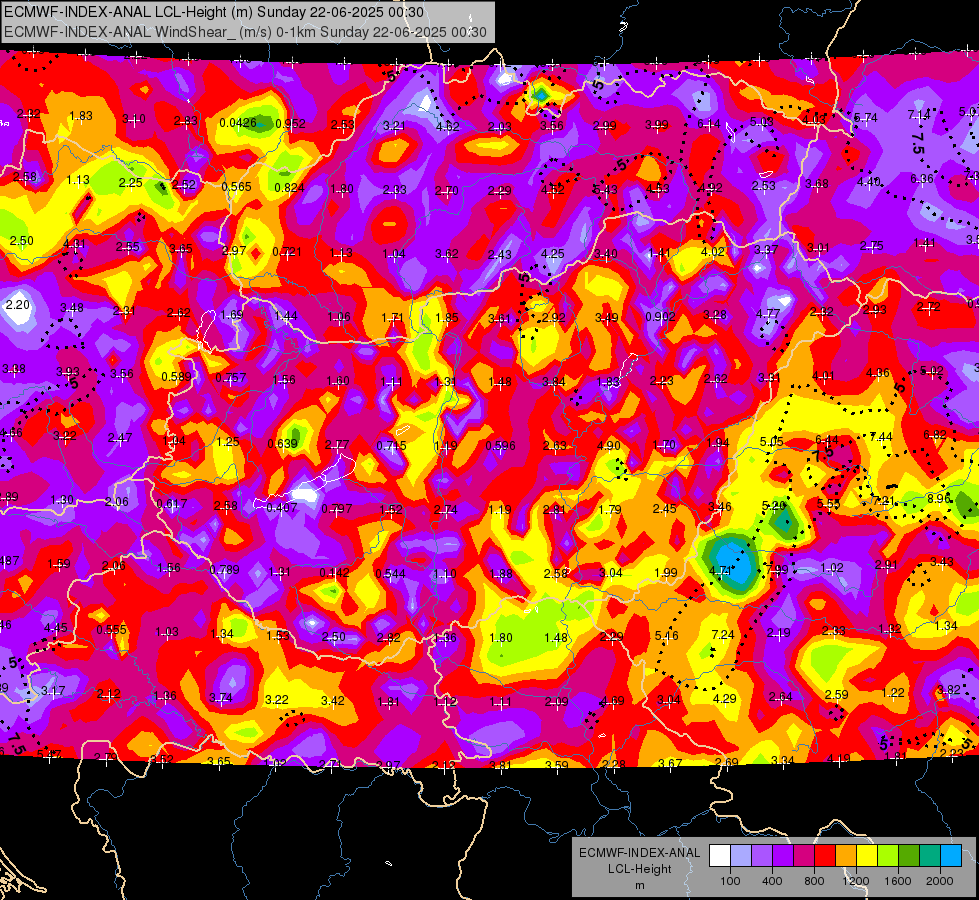Click the wind shear value 0.596
979x900 pixels.
click(501, 445)
